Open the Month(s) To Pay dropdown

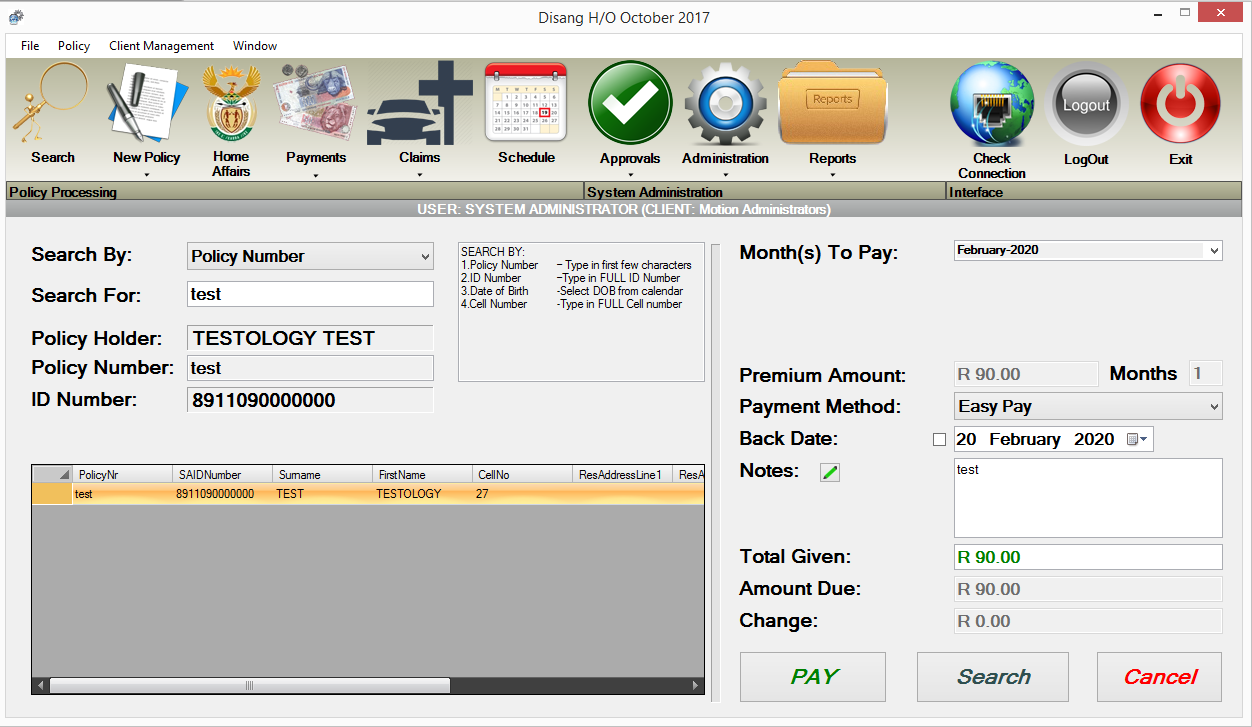1214,251
